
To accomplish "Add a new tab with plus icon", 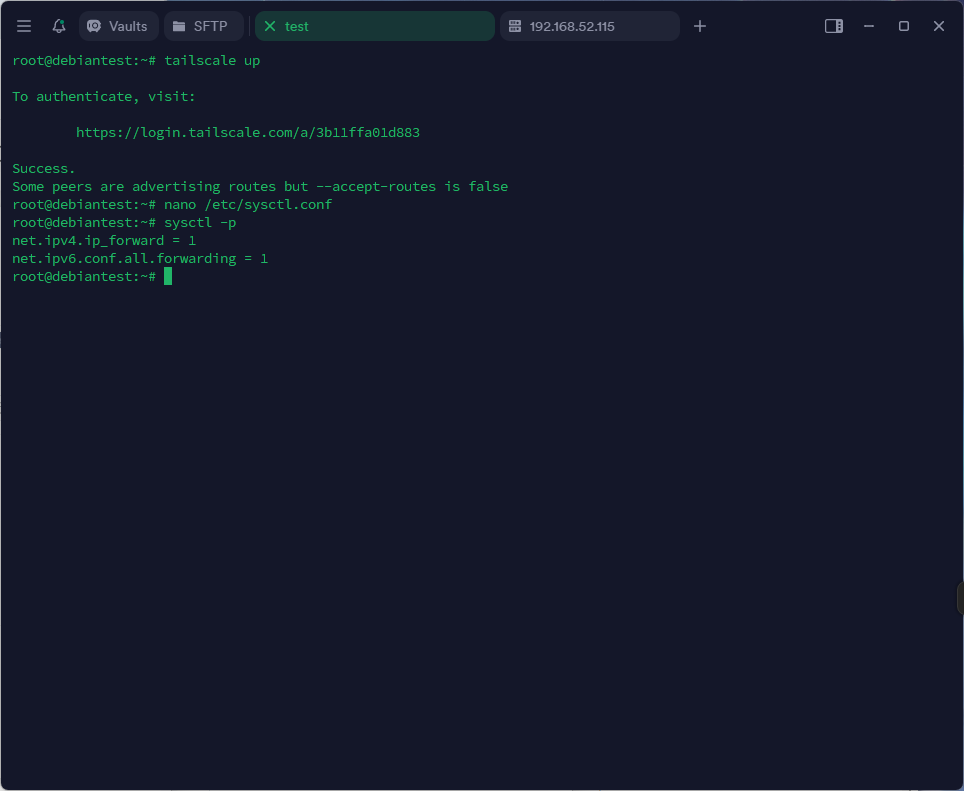I will click(x=700, y=26).
